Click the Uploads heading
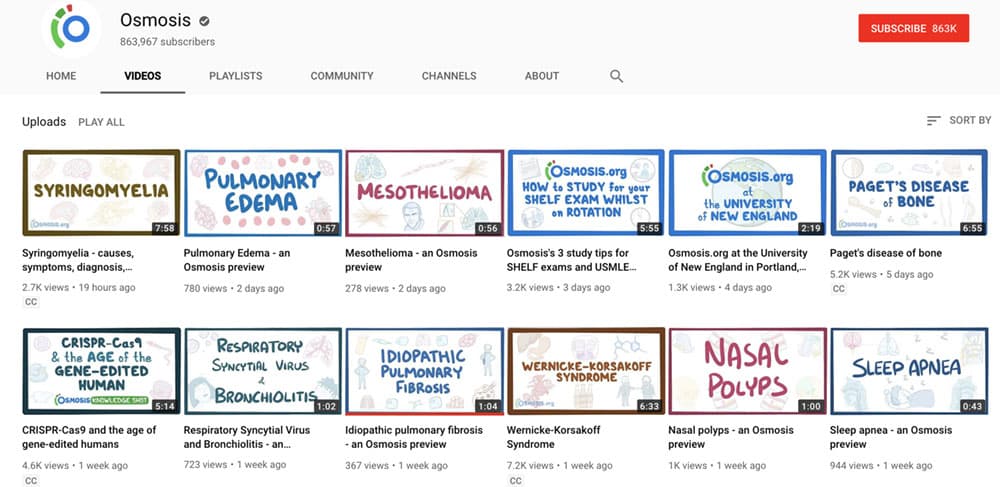1000x487 pixels. [x=44, y=122]
